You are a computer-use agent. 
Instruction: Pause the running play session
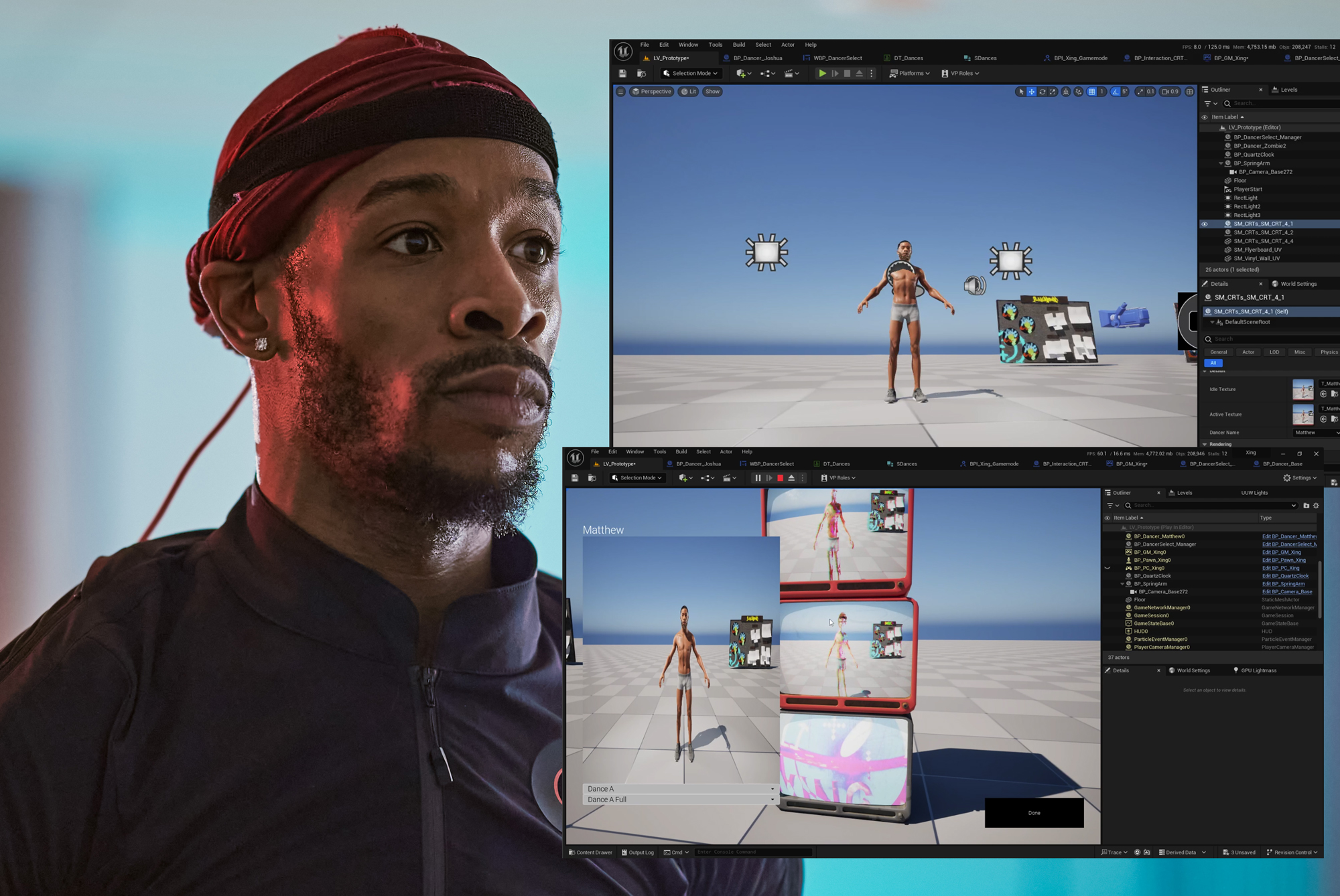(x=758, y=478)
